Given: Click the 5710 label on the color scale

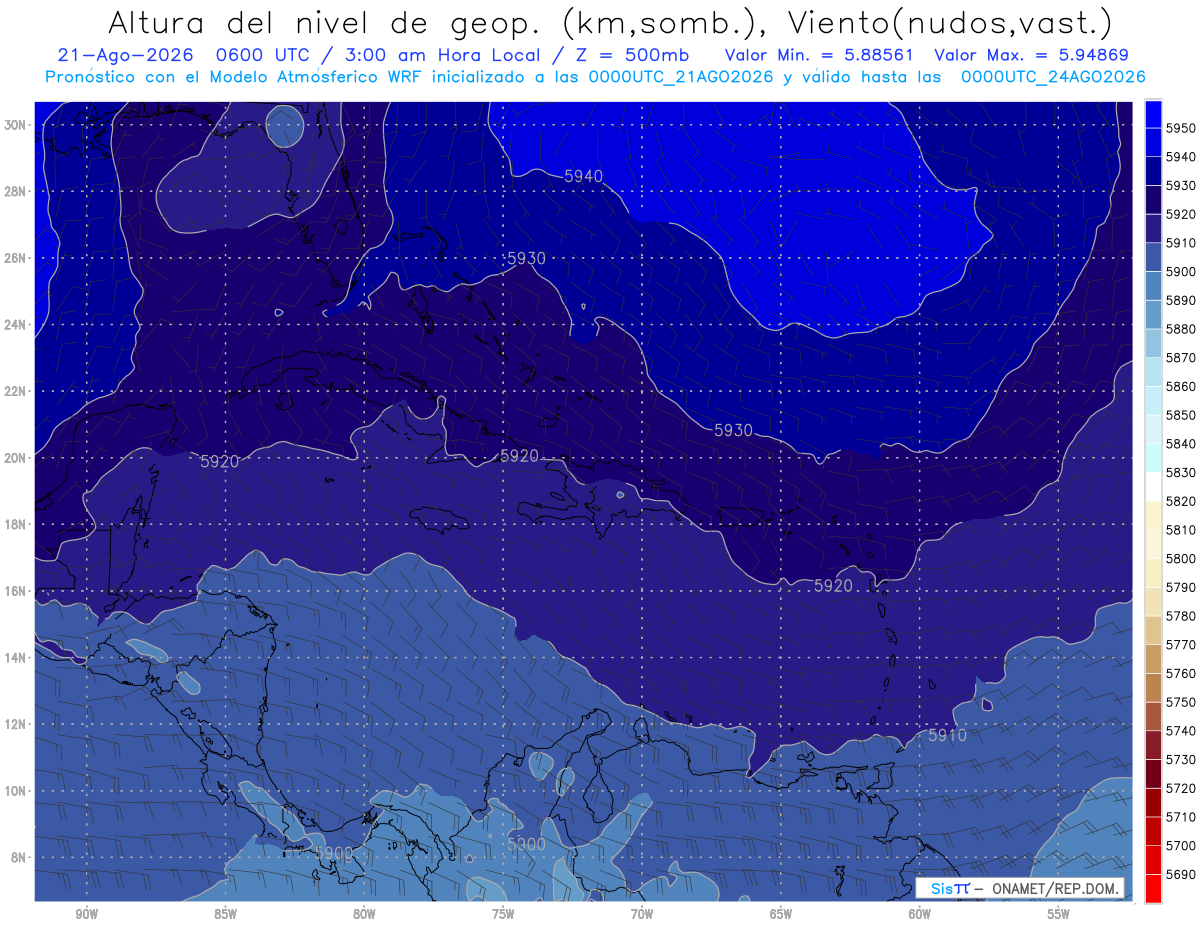Looking at the screenshot, I should [1180, 817].
